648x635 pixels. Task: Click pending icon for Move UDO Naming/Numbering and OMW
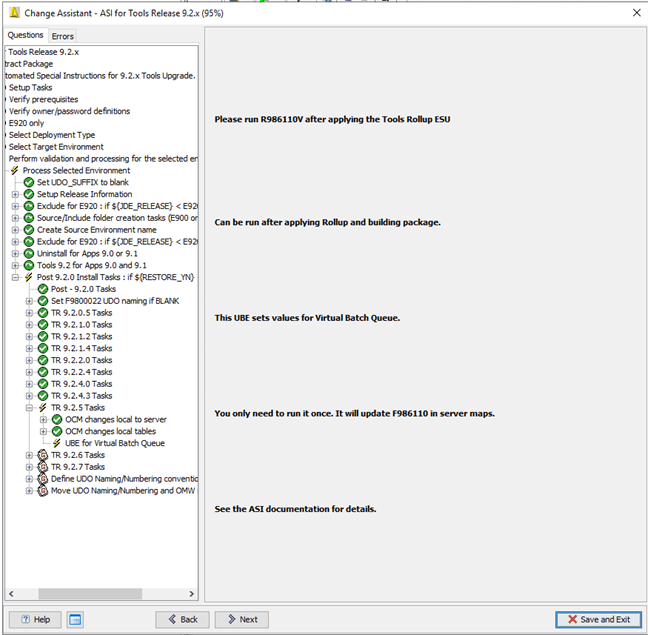[43, 490]
